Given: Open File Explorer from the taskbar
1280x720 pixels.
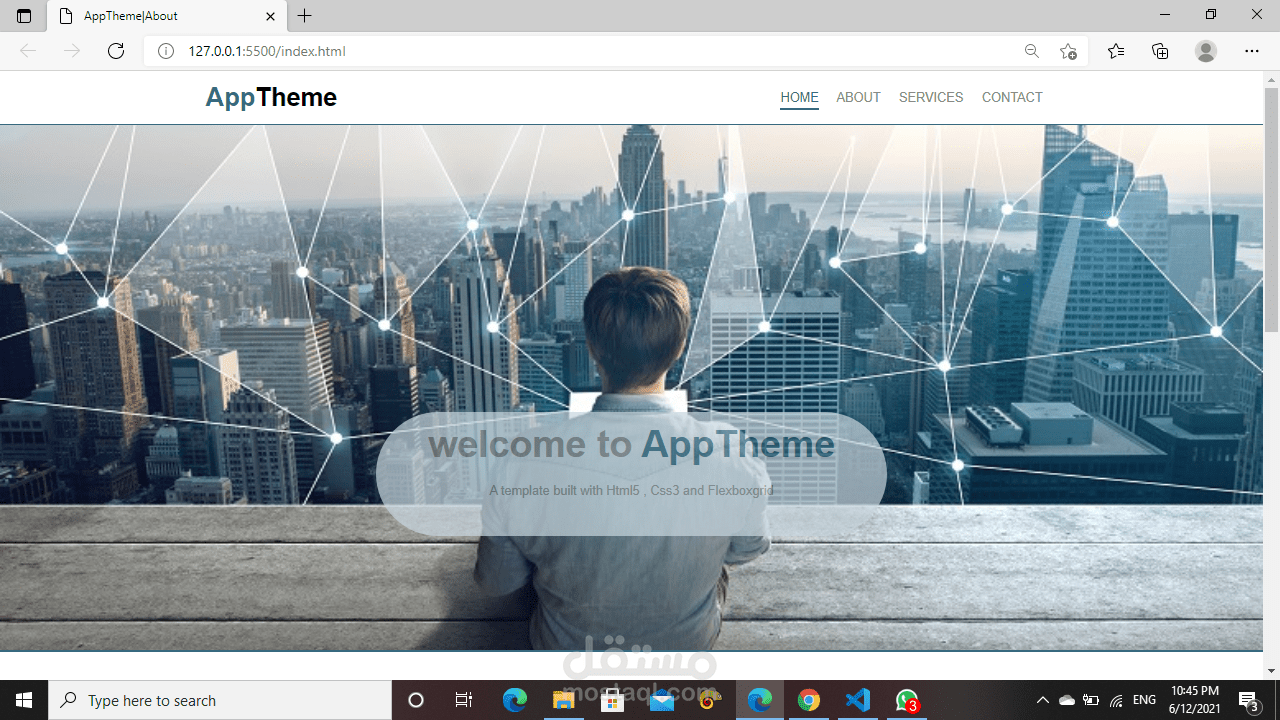Looking at the screenshot, I should 563,700.
